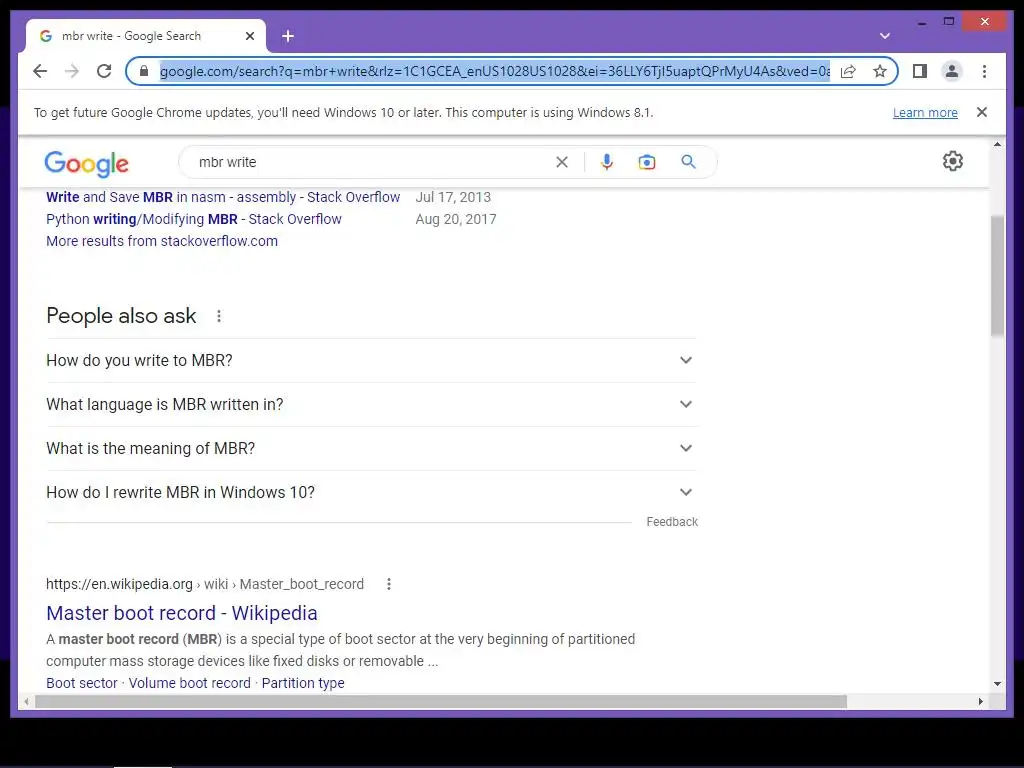Screen dimensions: 1024x768
Task: Expand 'What language is MBR written in?'
Action: tap(371, 404)
